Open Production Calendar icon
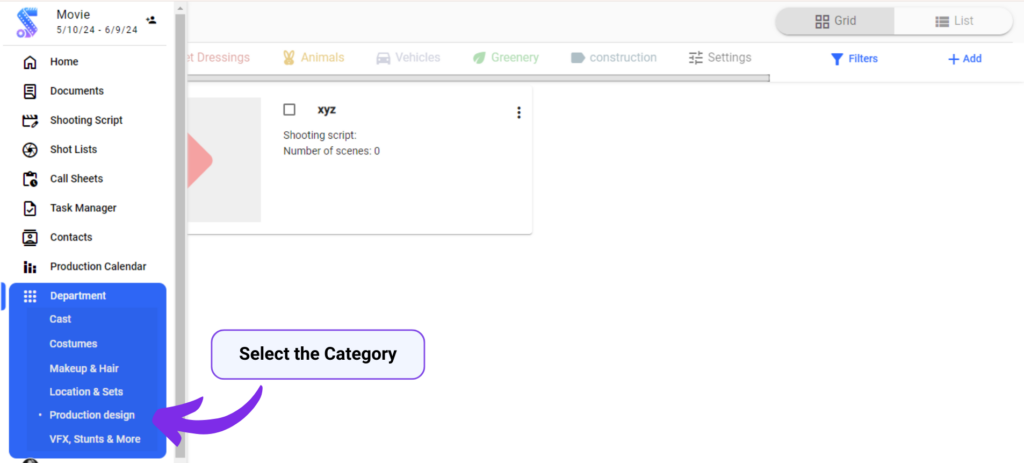Viewport: 1024px width, 463px height. [30, 267]
